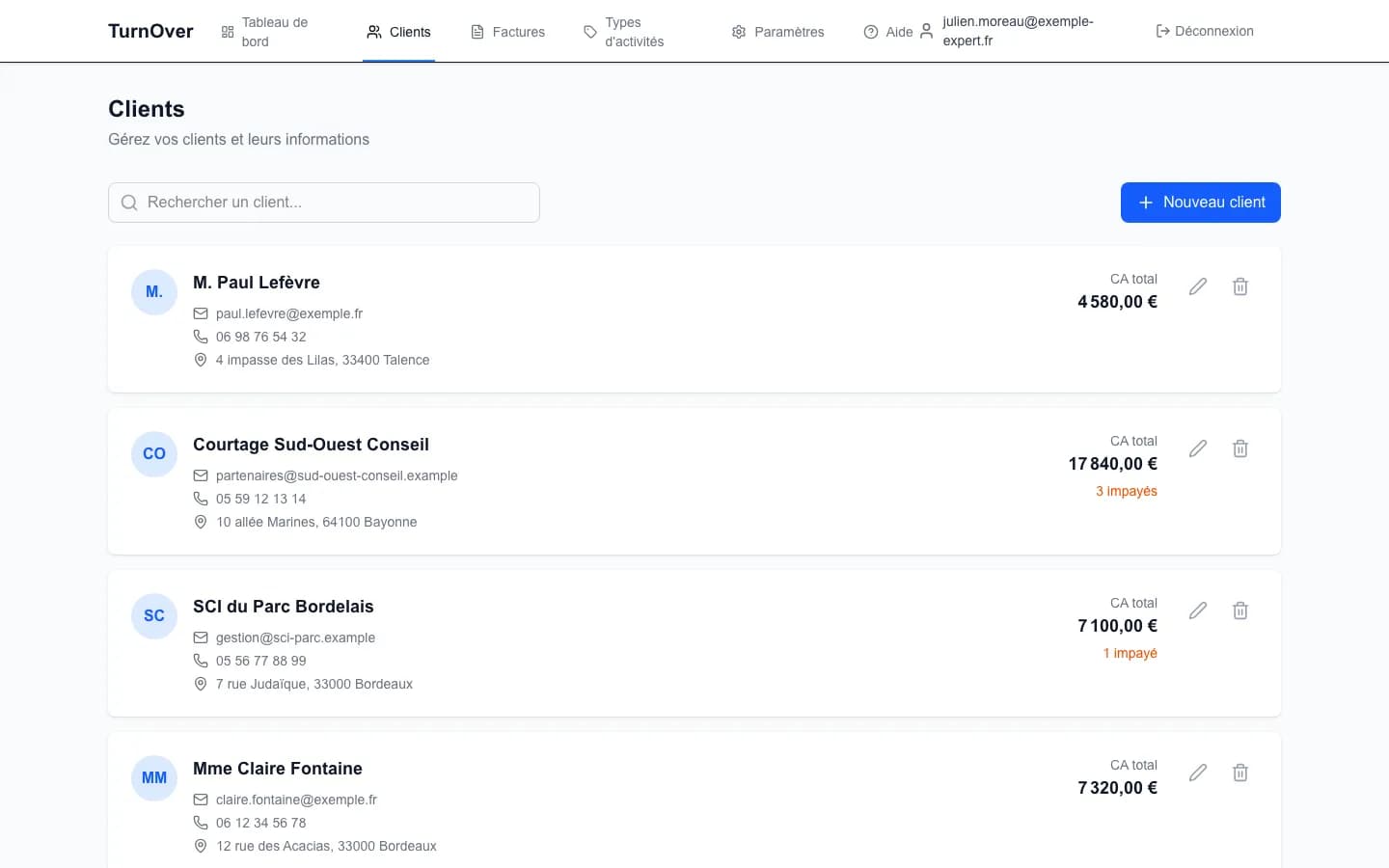Image resolution: width=1389 pixels, height=868 pixels.
Task: Click email partenaires@sud-ouest-conseil.example
Action: click(337, 475)
